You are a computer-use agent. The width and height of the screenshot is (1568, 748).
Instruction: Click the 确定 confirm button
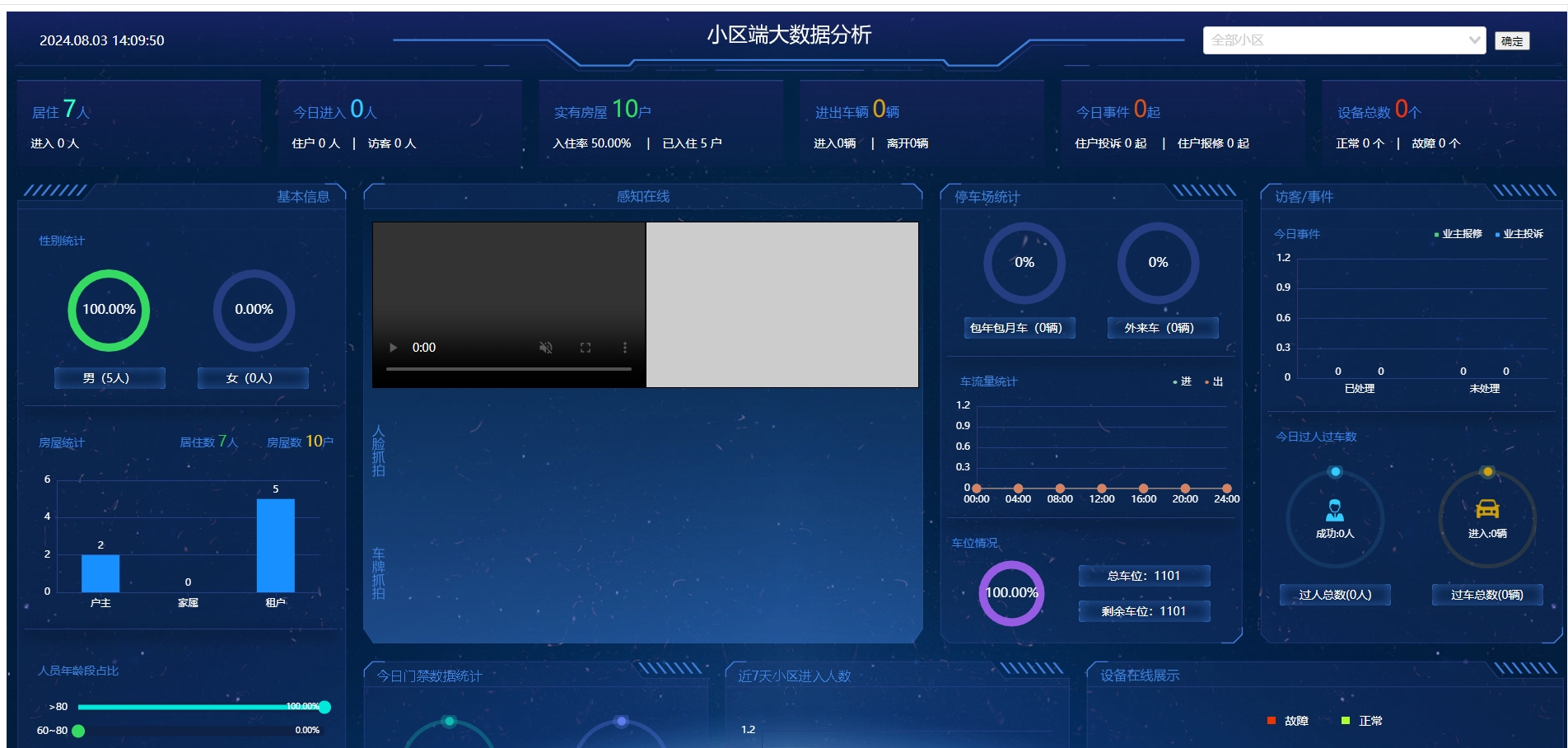[1512, 41]
